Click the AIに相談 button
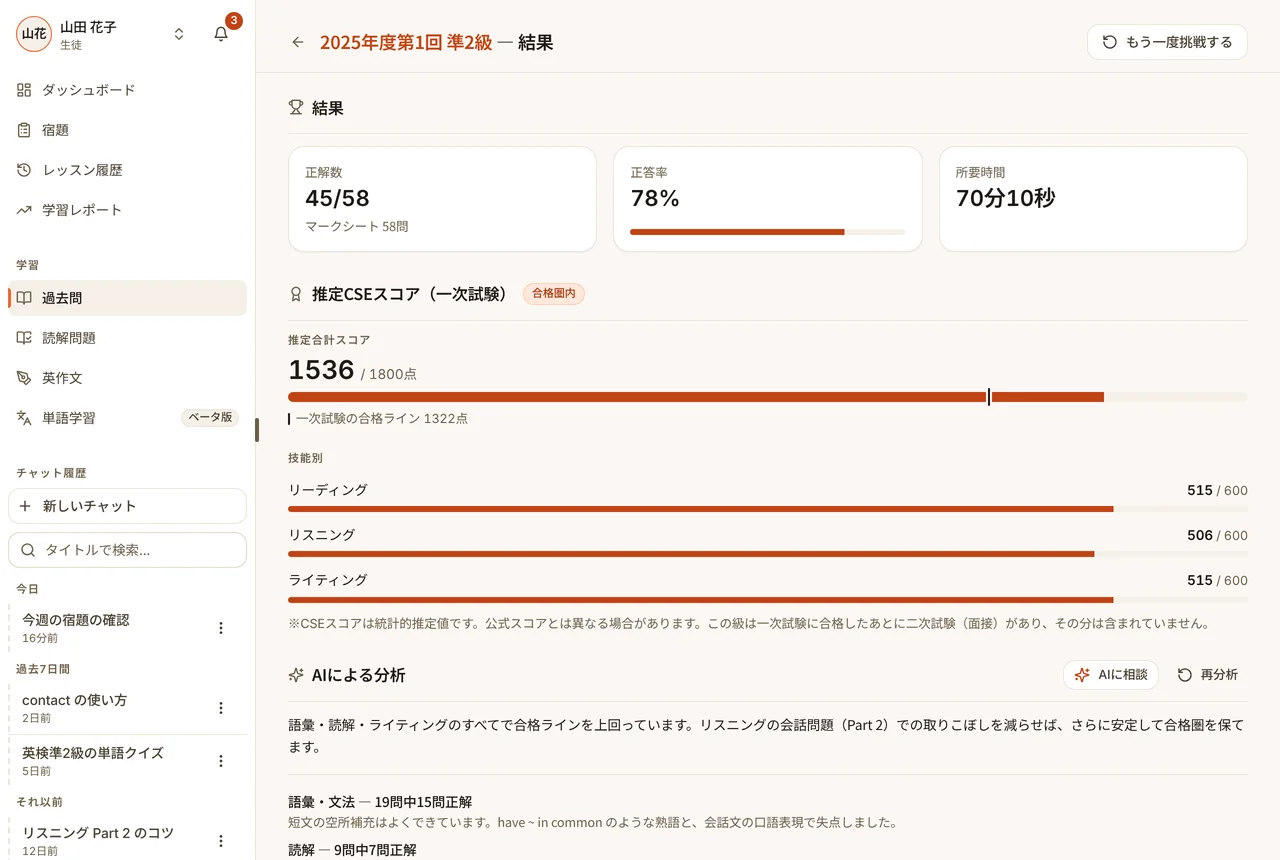 pos(1110,675)
